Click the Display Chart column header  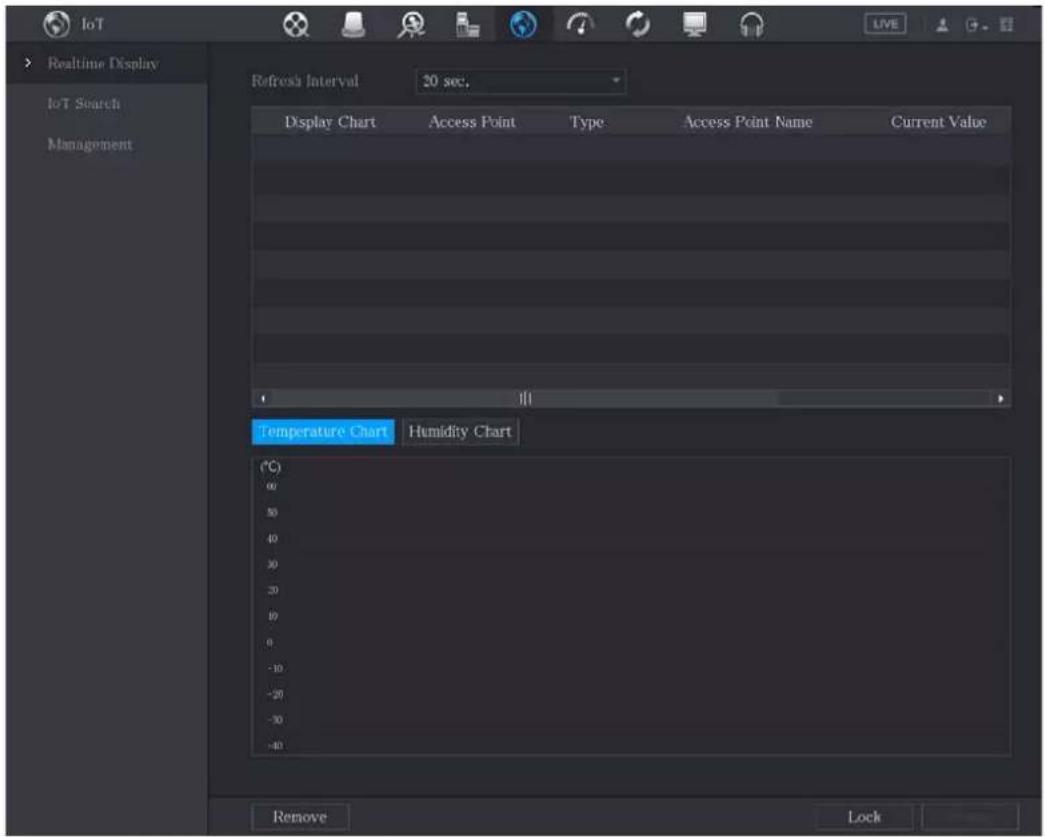pos(331,122)
